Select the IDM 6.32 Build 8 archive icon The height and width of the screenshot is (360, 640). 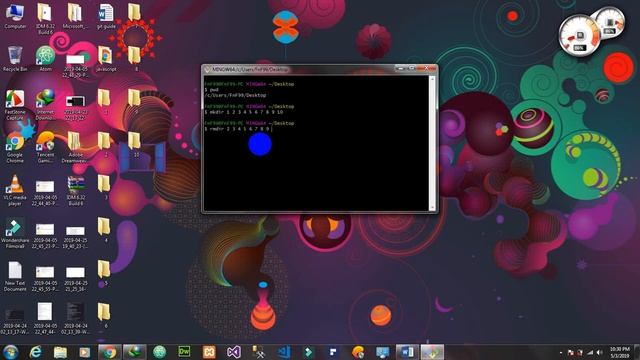(76, 191)
